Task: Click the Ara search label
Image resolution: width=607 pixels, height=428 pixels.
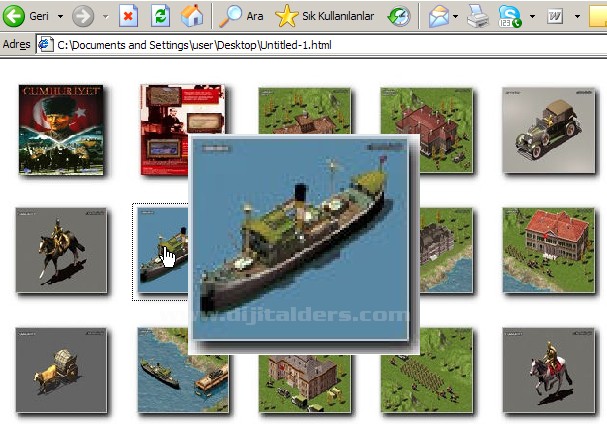Action: coord(255,16)
